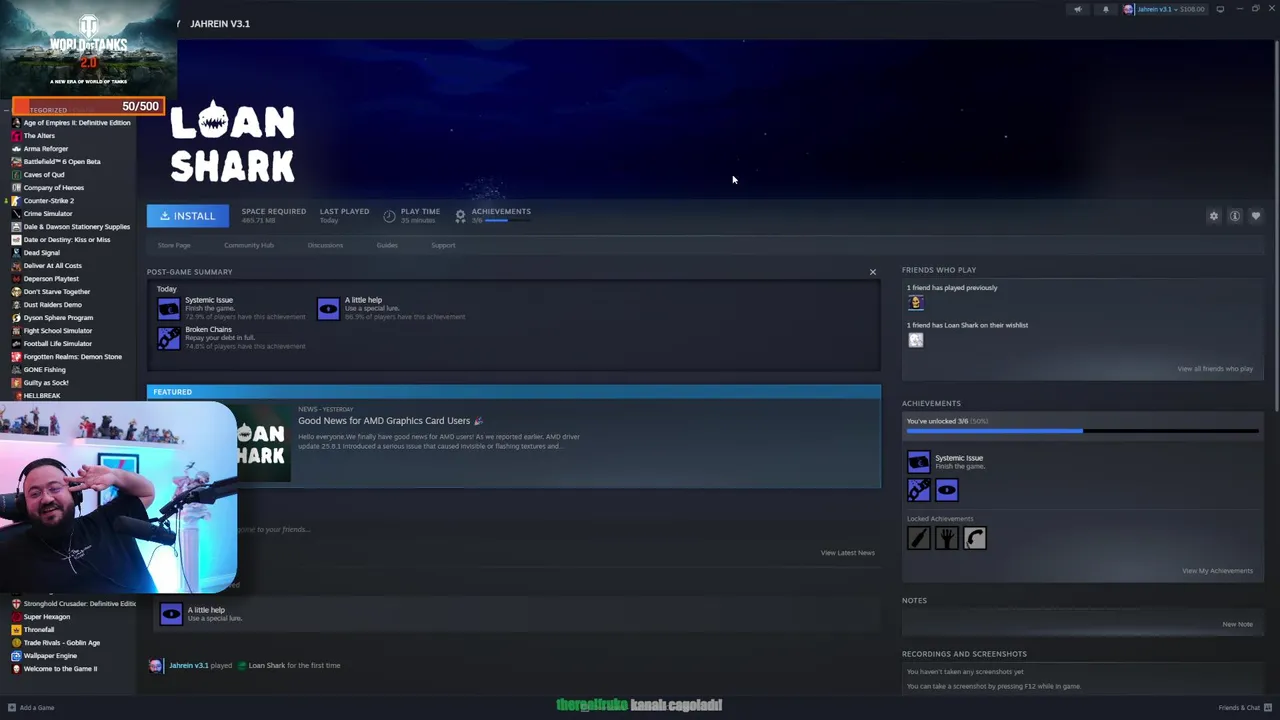Viewport: 1280px width, 720px height.
Task: Click the friend avatar with Loan Shark wishlisted
Action: point(915,340)
